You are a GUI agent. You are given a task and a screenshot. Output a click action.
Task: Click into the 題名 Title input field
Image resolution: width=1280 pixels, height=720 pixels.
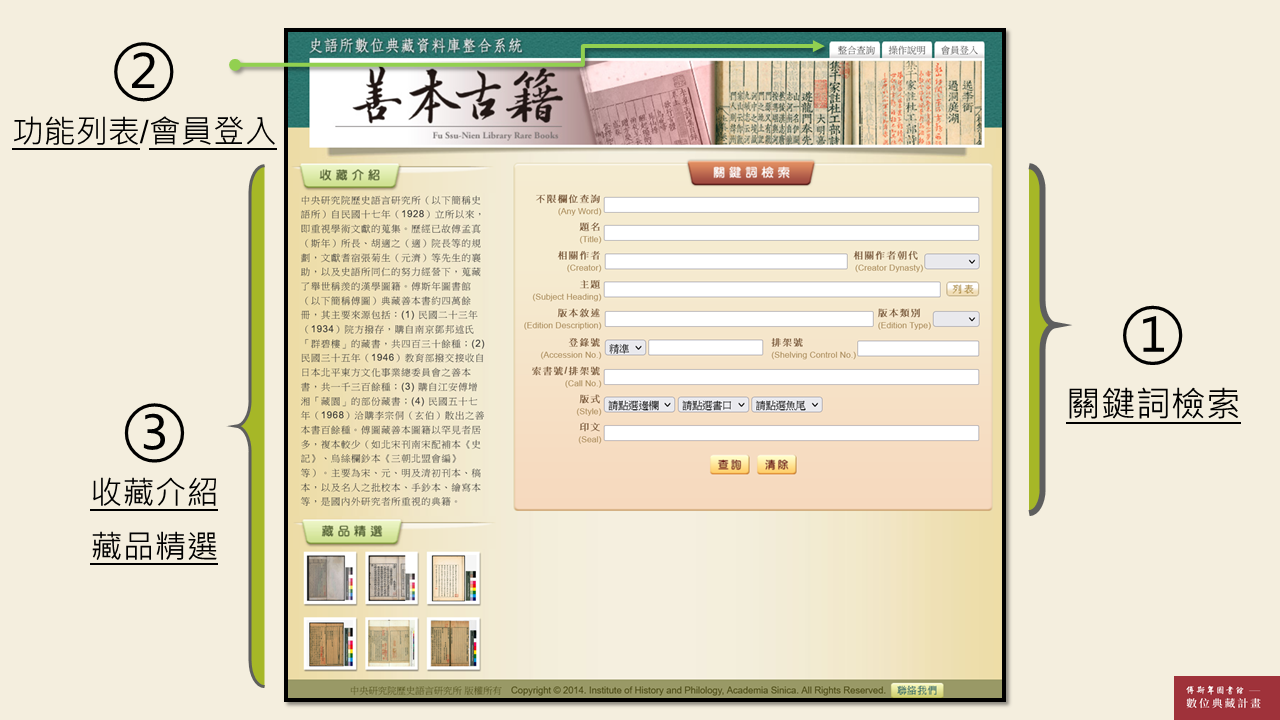(790, 233)
